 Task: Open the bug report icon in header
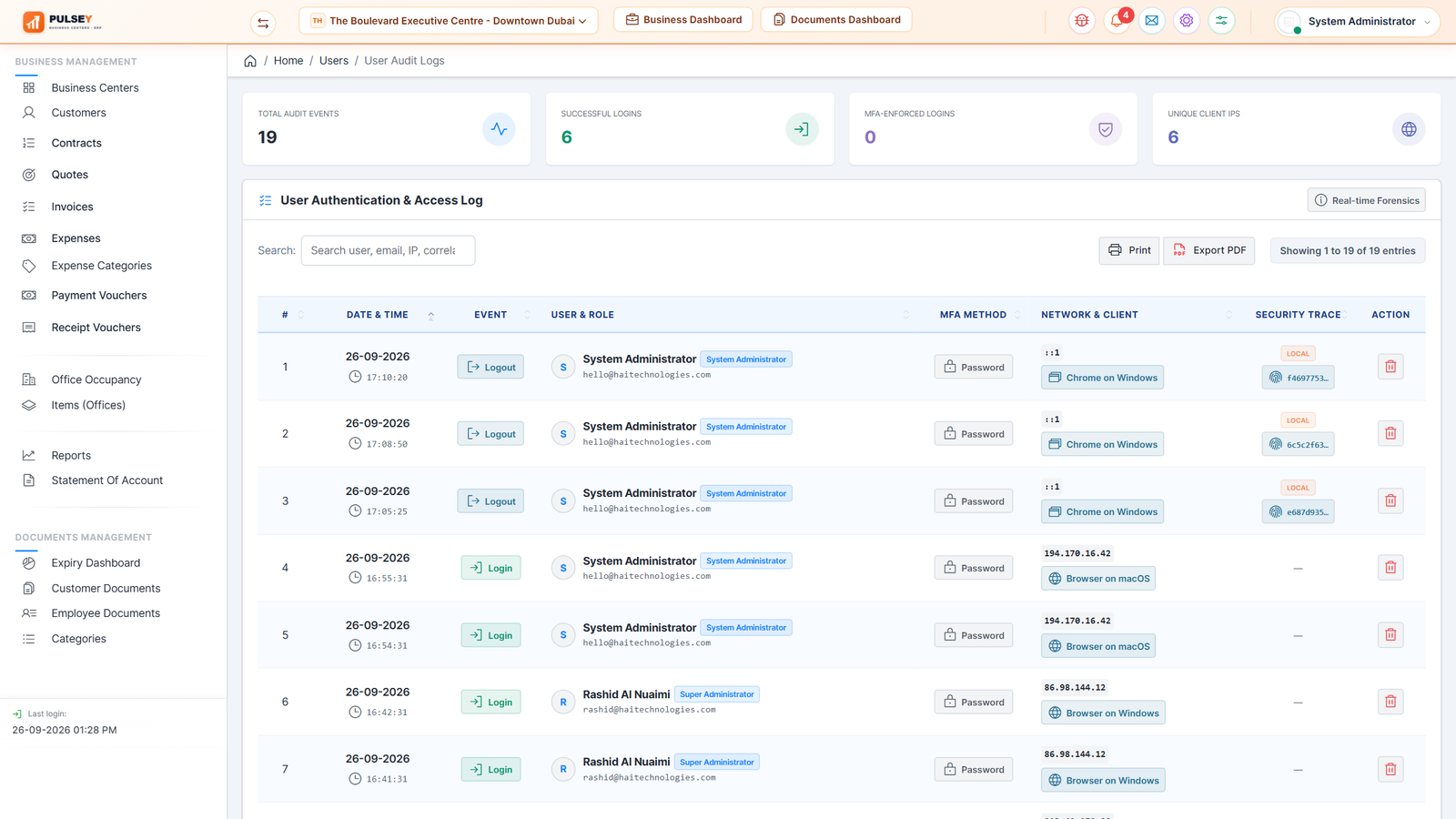(1082, 20)
